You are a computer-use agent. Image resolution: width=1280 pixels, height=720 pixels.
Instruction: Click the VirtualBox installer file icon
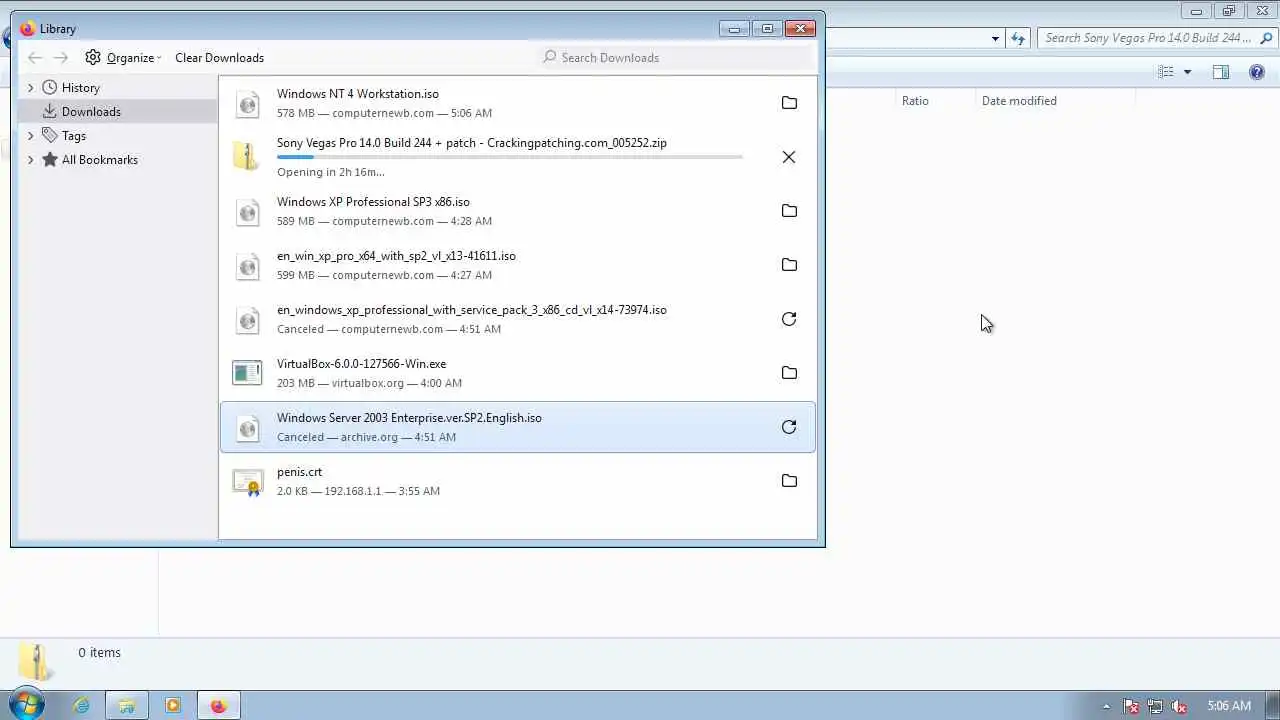click(x=247, y=373)
